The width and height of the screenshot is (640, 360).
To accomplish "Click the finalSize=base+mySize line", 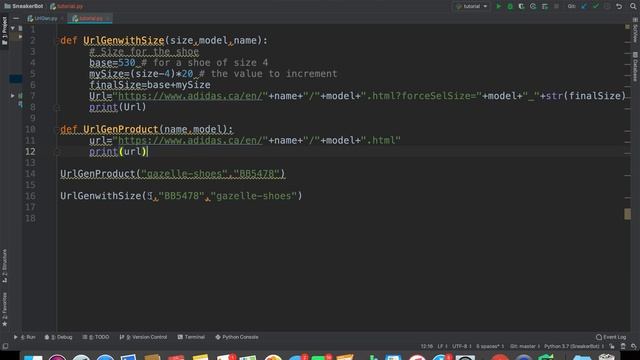I will (150, 85).
